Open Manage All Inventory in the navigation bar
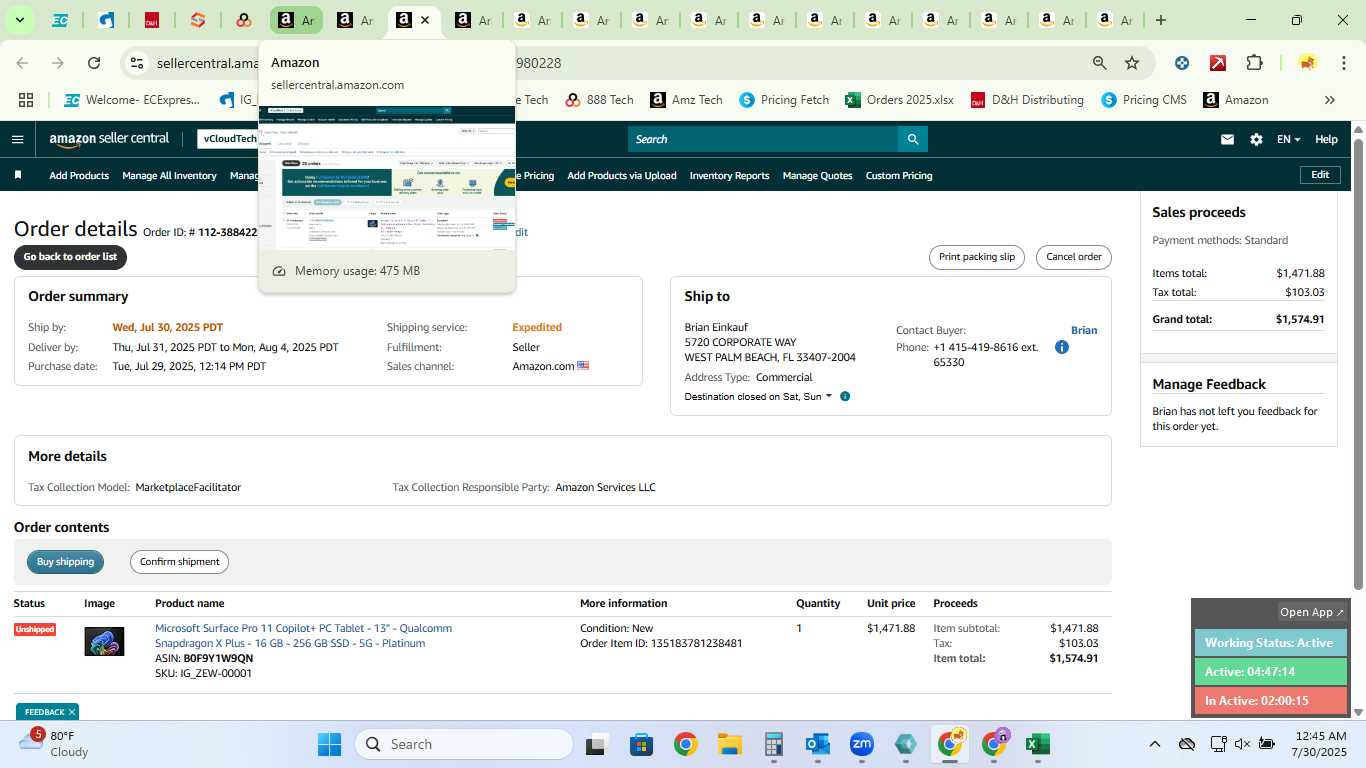This screenshot has width=1366, height=768. (169, 175)
